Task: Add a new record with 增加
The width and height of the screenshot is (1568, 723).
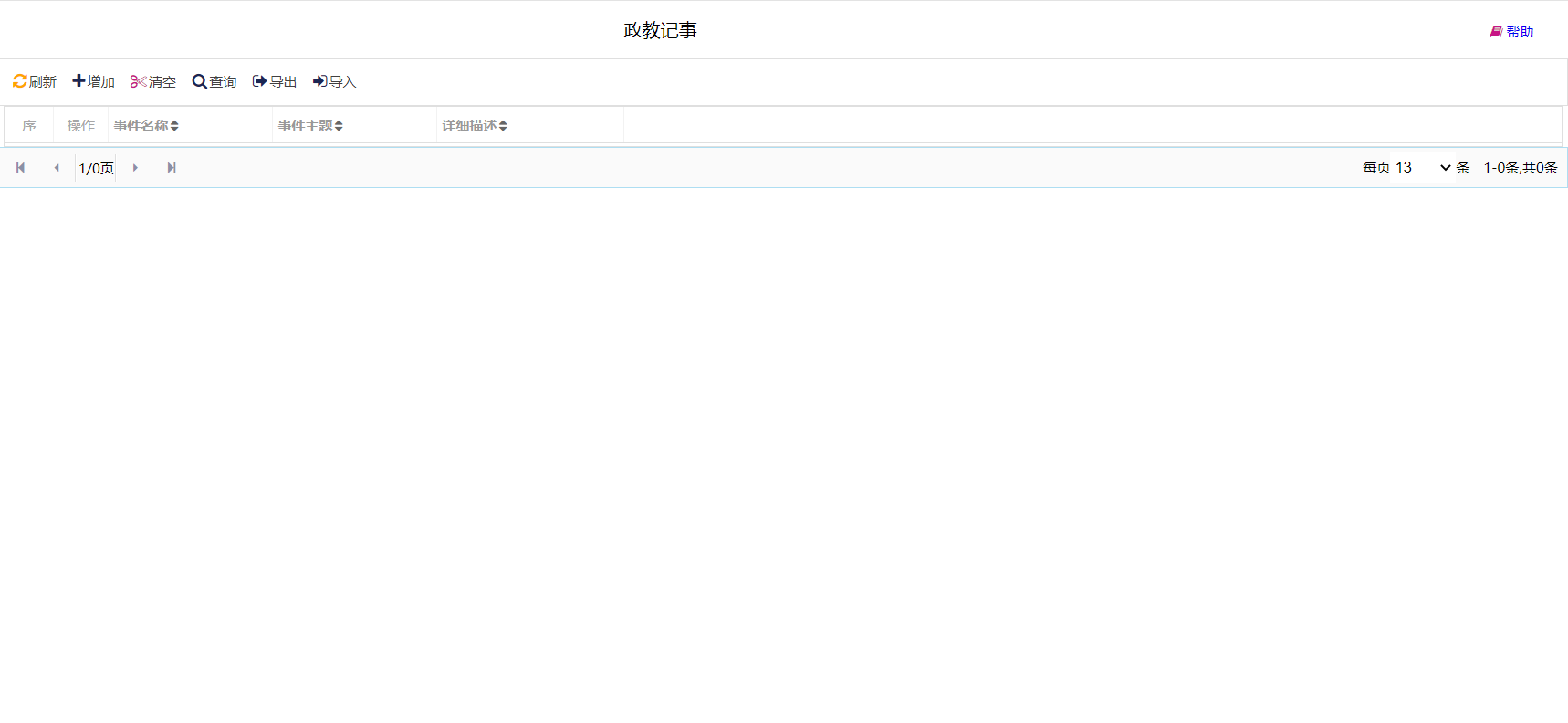Action: (94, 82)
